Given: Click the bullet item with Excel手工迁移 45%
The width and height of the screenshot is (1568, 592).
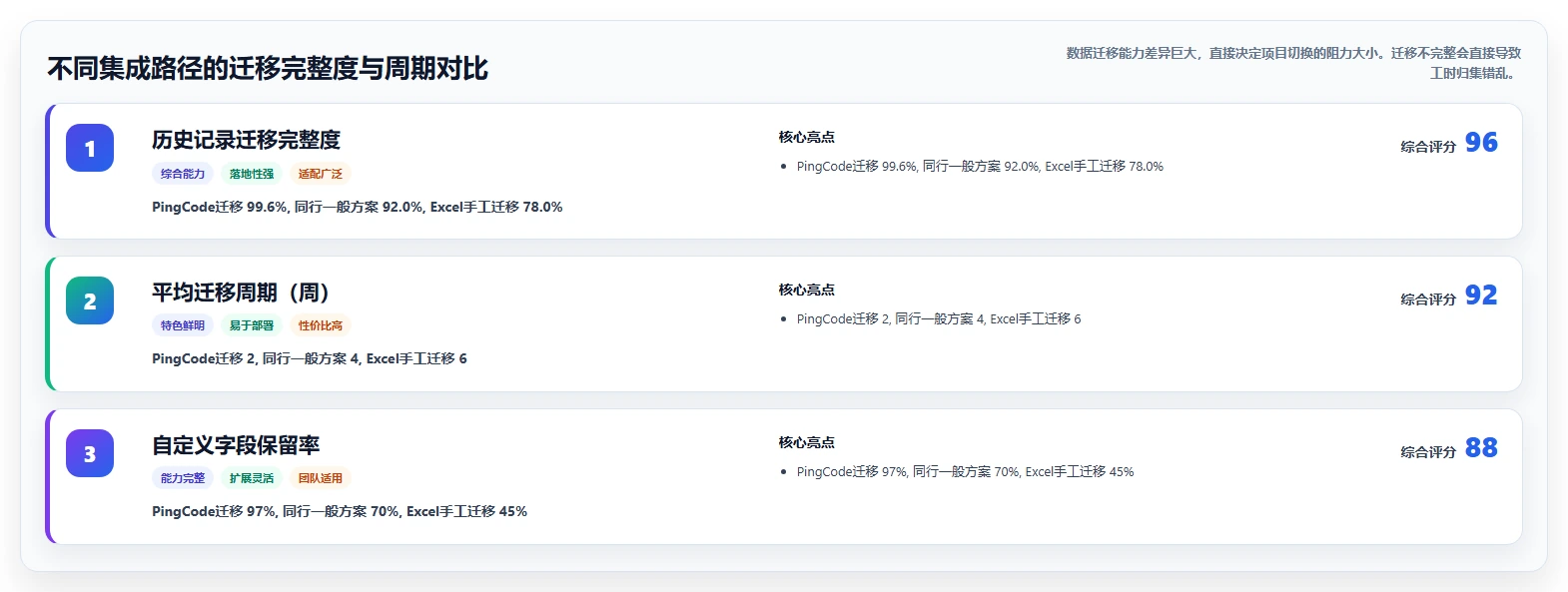Looking at the screenshot, I should [965, 472].
